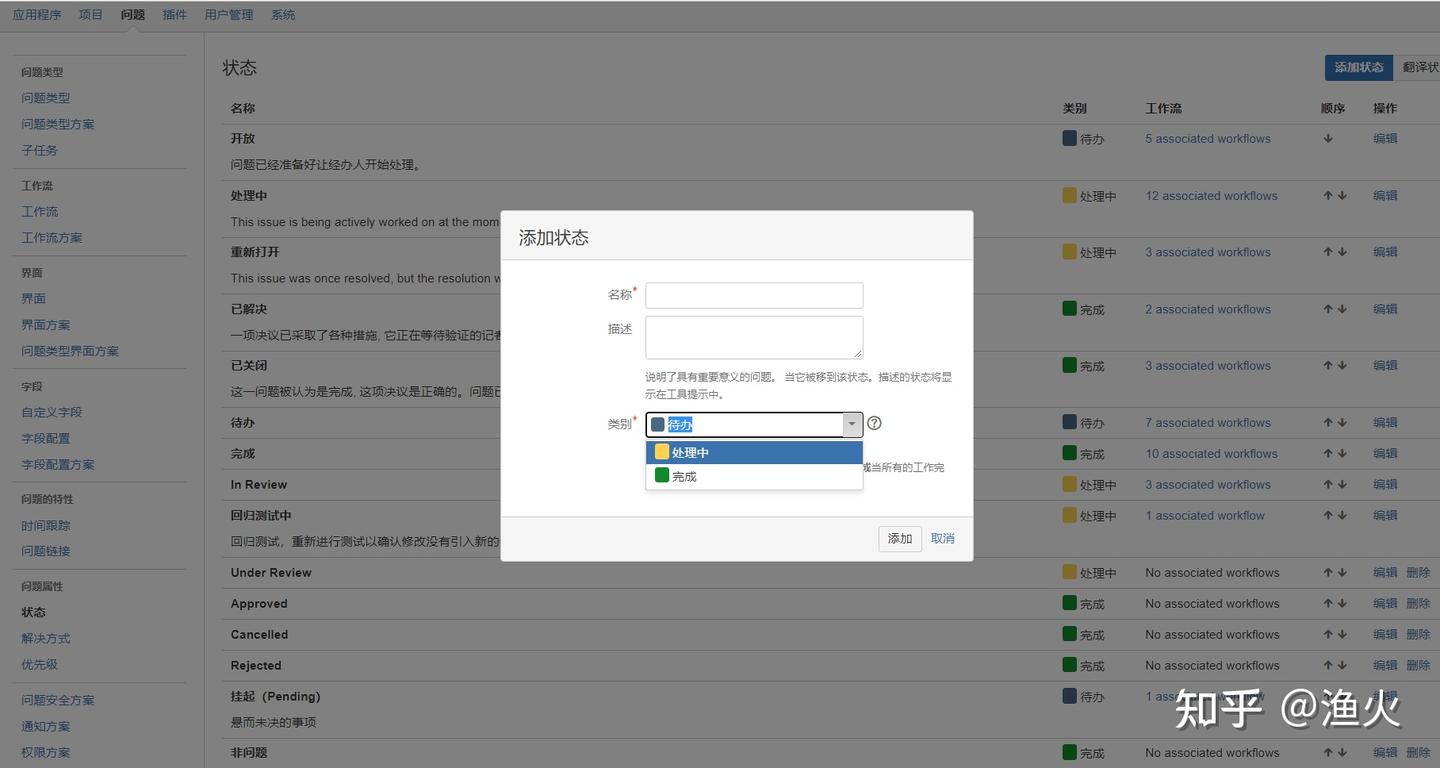Focus the 名称 text field
The height and width of the screenshot is (768, 1440).
(x=753, y=295)
